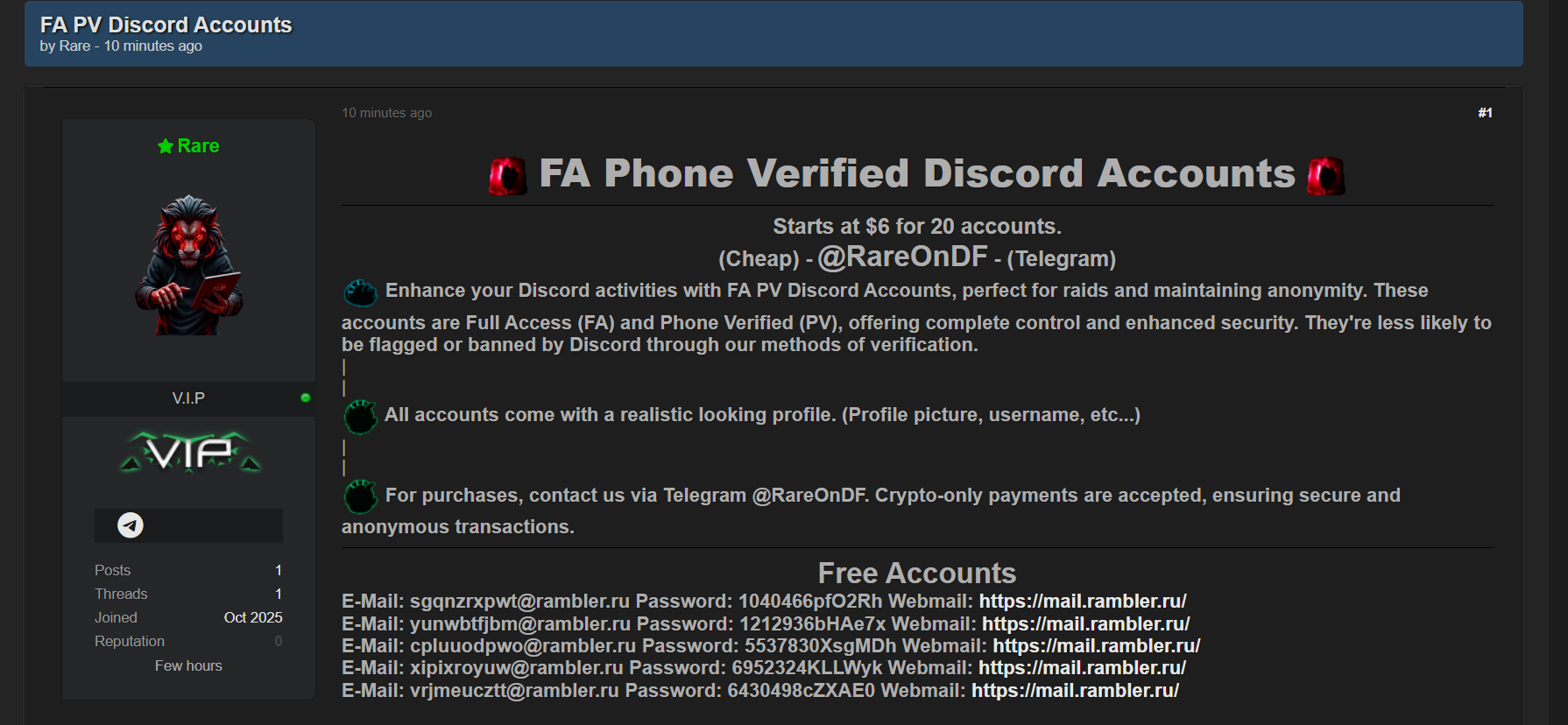1568x725 pixels.
Task: Click emoji beside 'Enhance your Discord' line
Action: tap(360, 292)
